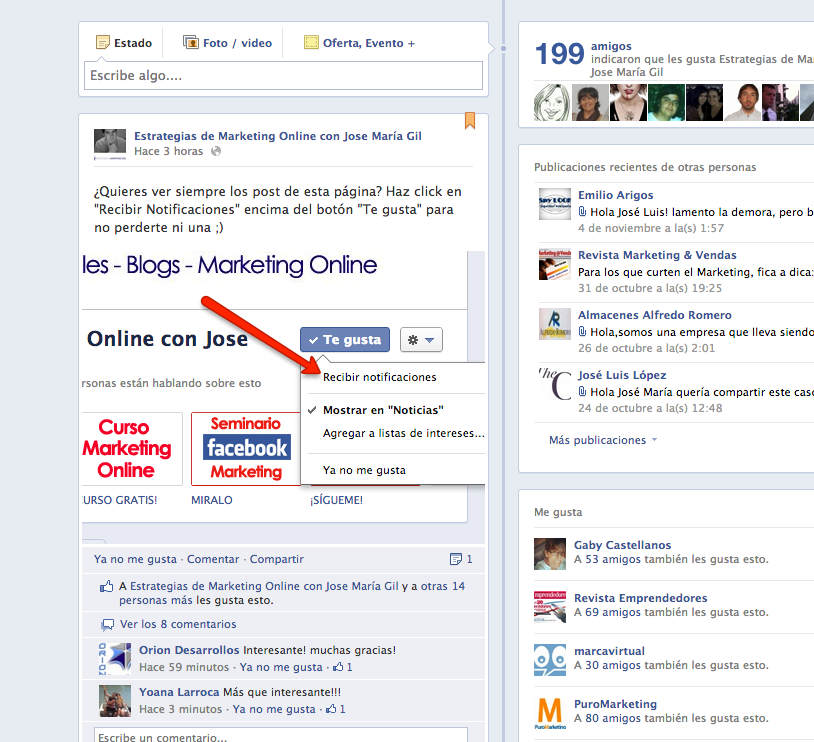Expand 'Ver los 8 comentarios'
The height and width of the screenshot is (742, 814).
(178, 624)
